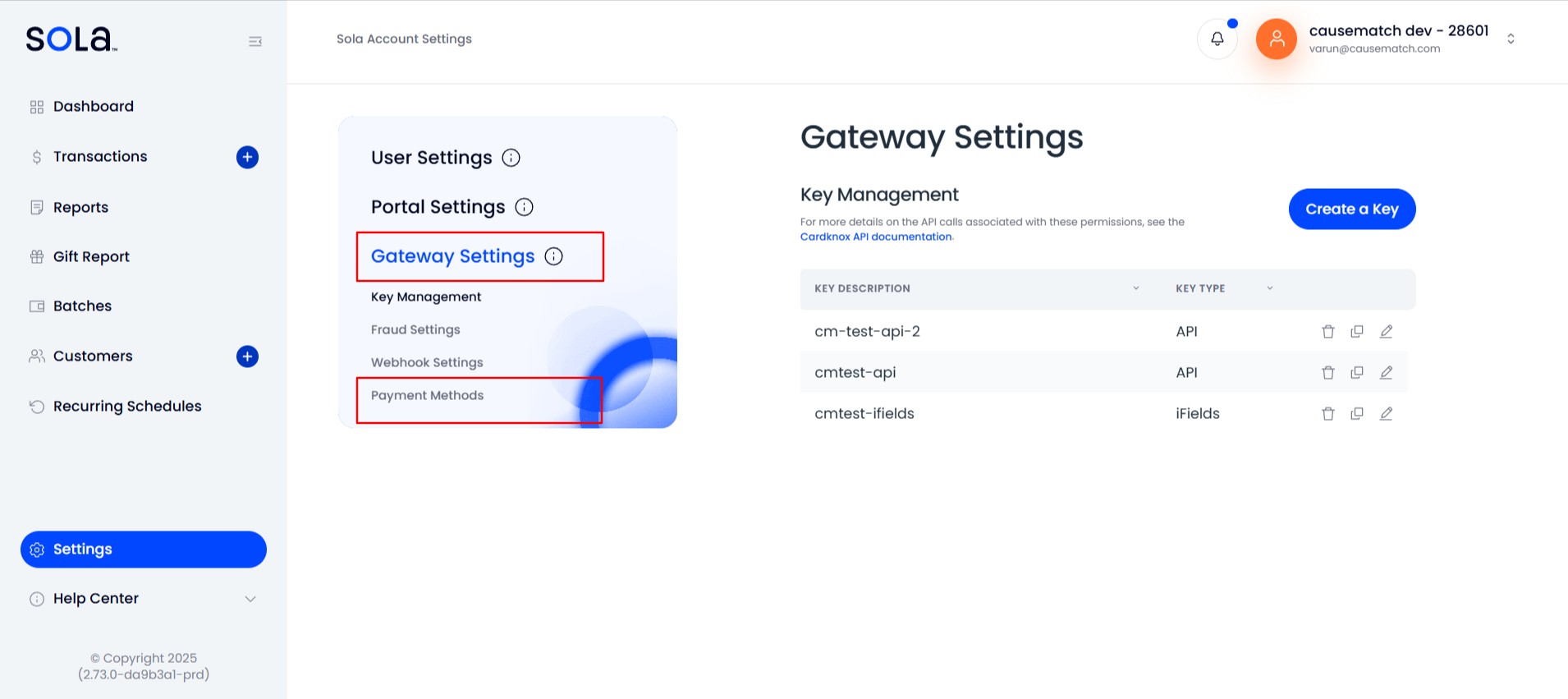Edit the cmtest-ifields key
The width and height of the screenshot is (1568, 699).
(x=1387, y=414)
